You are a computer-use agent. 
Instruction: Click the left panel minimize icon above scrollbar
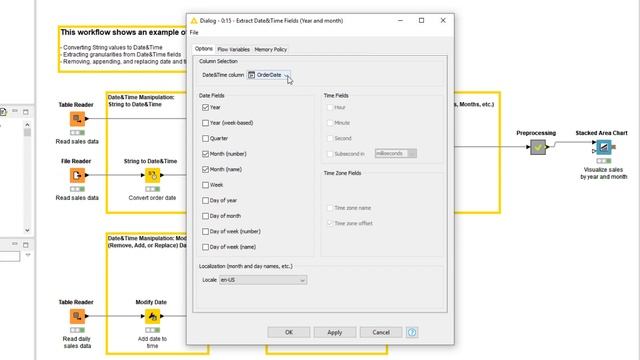15,111
